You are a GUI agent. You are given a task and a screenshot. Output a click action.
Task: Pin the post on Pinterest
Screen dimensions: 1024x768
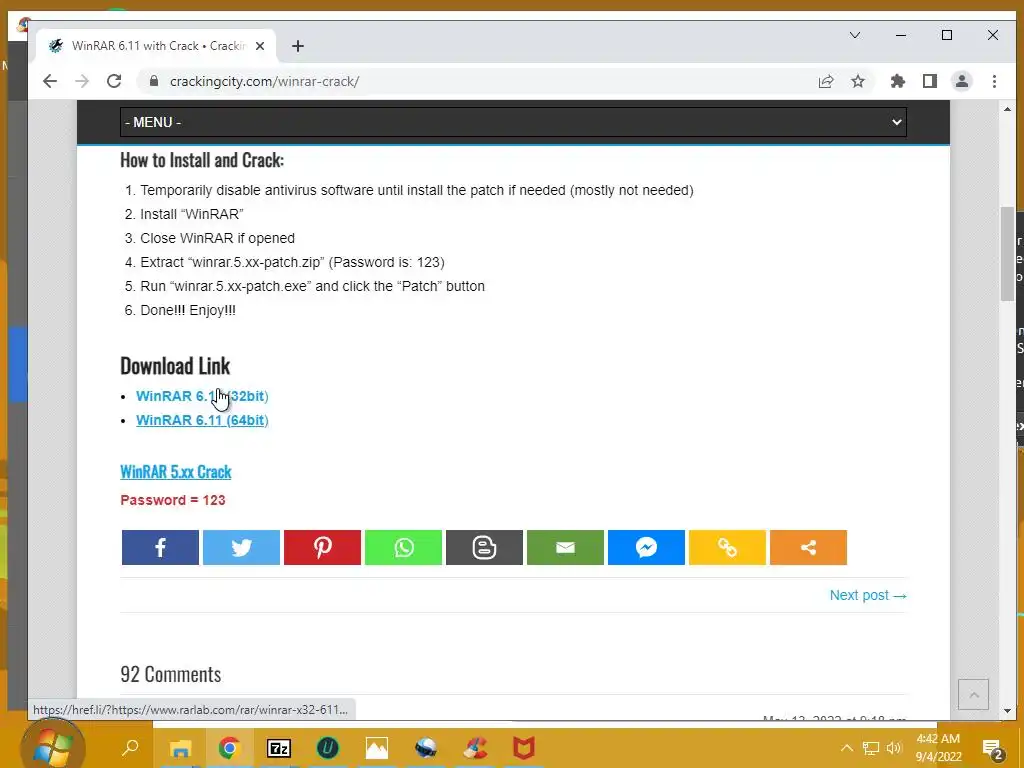pos(322,547)
